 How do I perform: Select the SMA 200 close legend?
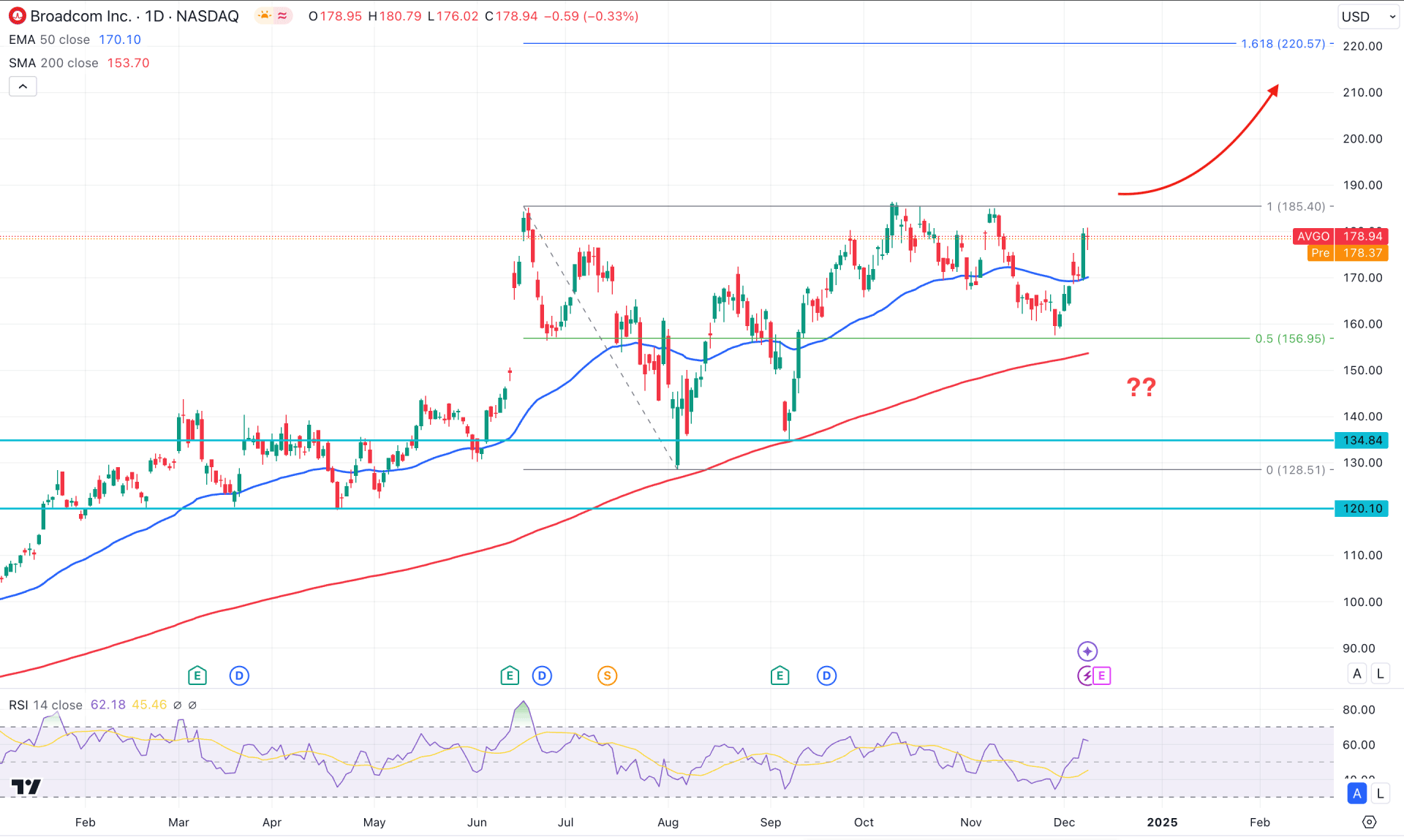click(x=53, y=63)
